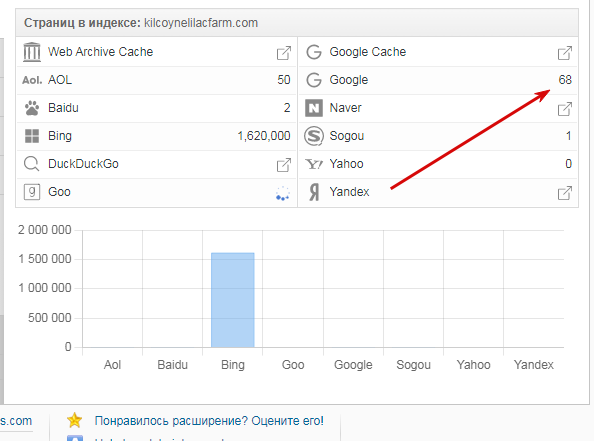This screenshot has width=594, height=441.
Task: Click the Yandex Я logo icon
Action: tap(314, 192)
